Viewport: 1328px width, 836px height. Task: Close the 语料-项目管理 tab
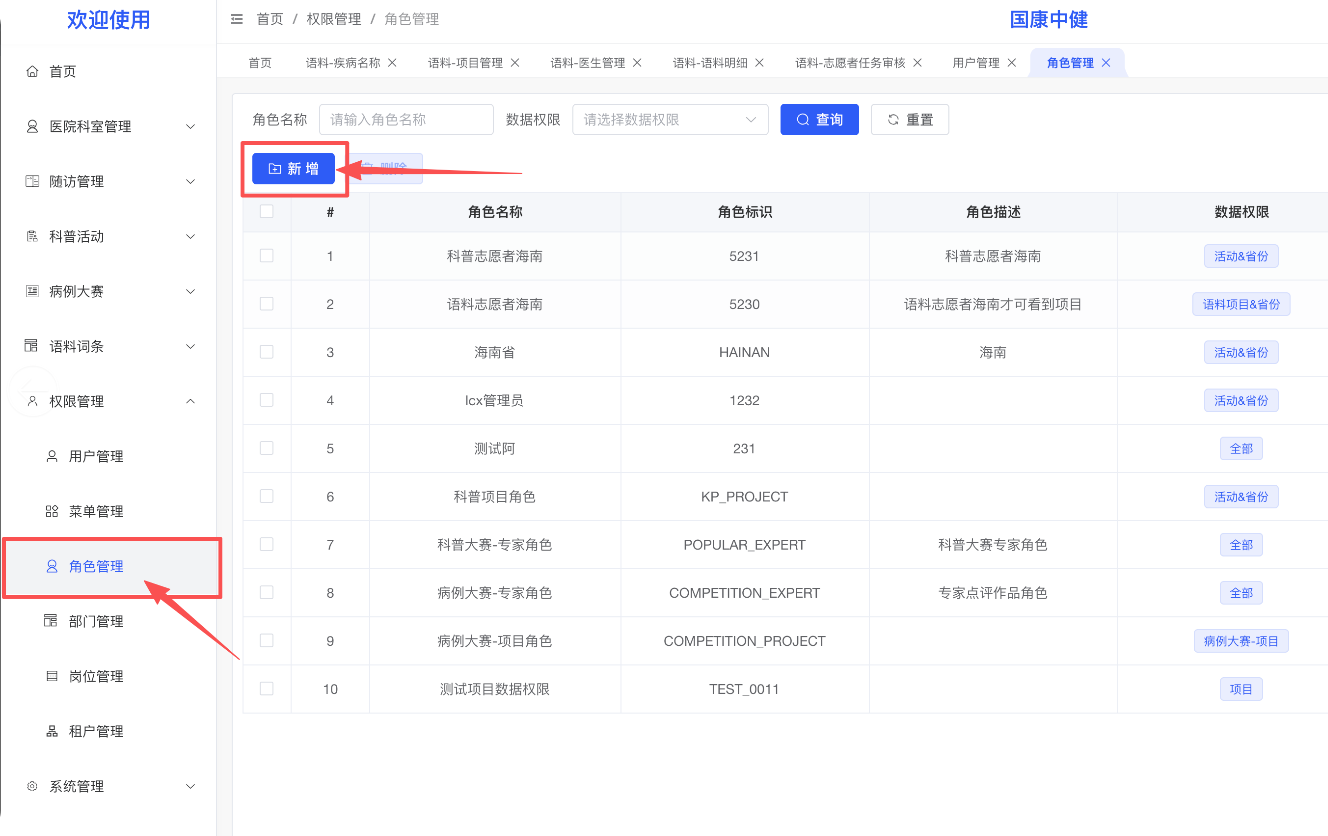515,63
